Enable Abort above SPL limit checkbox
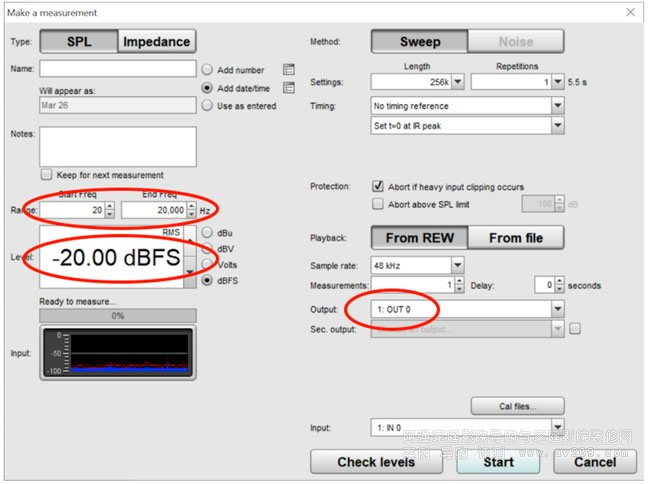Screen dimensions: 650x484 pos(377,204)
